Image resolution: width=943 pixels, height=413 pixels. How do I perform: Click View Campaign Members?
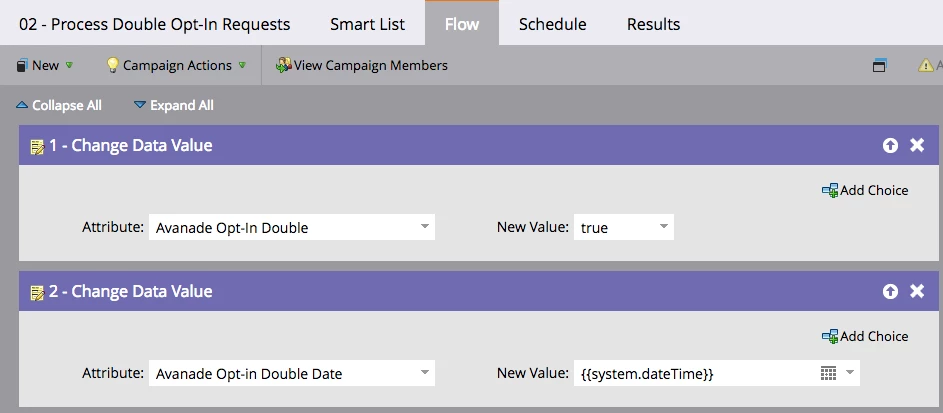362,66
